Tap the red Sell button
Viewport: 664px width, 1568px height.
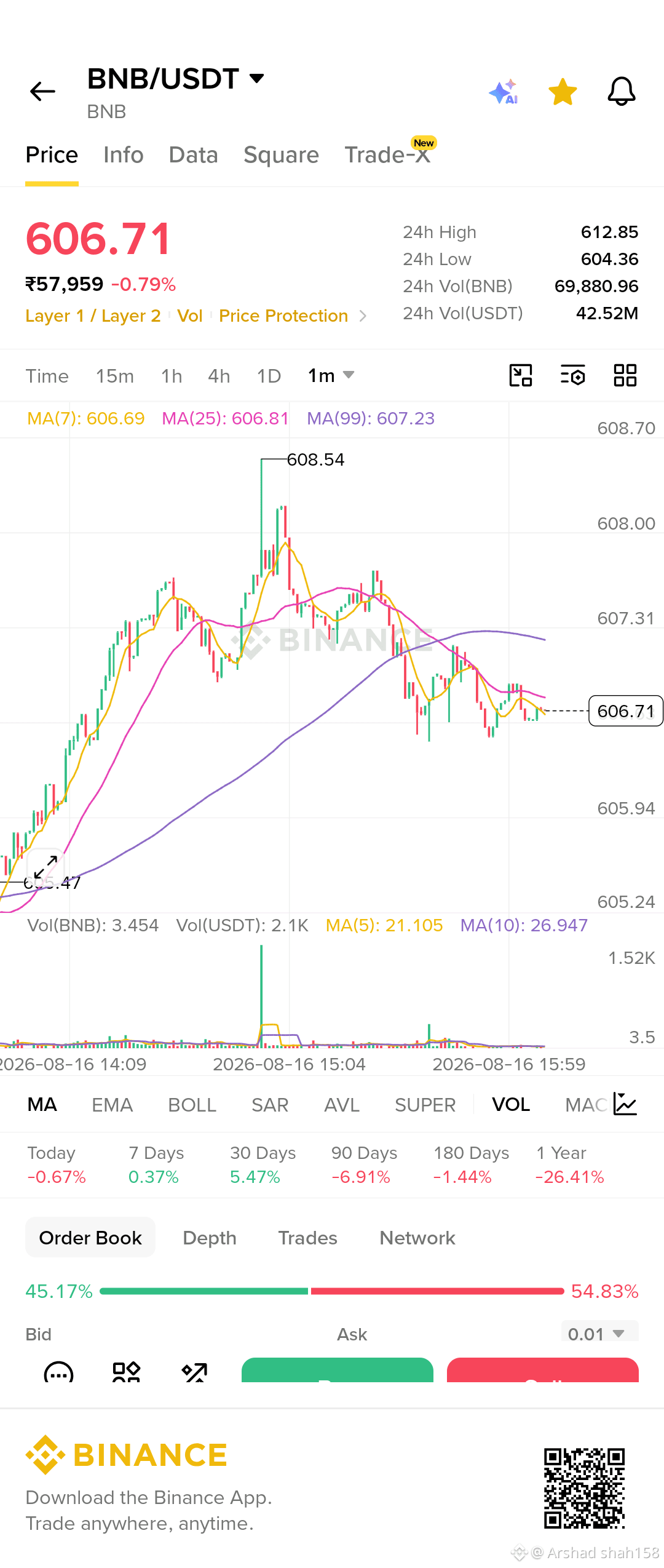click(x=543, y=1371)
